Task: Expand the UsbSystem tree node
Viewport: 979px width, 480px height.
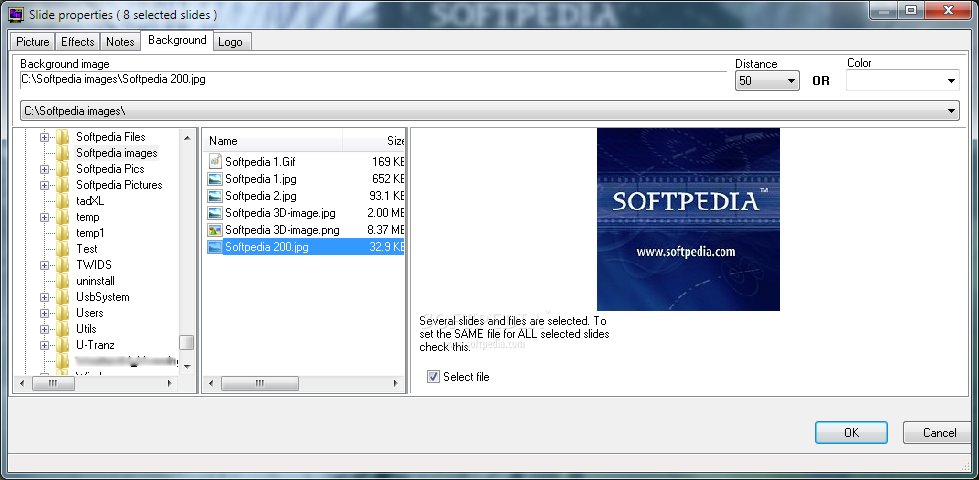Action: pyautogui.click(x=44, y=297)
